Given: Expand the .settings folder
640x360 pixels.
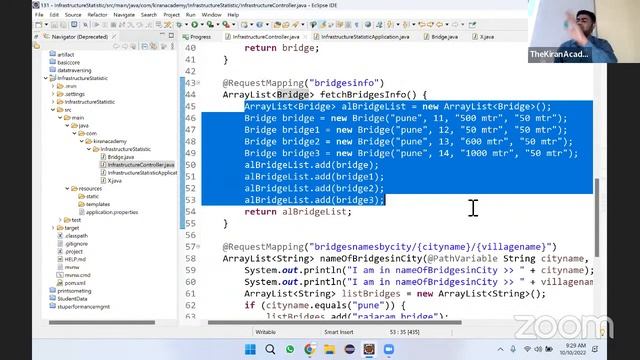Looking at the screenshot, I should pyautogui.click(x=53, y=94).
